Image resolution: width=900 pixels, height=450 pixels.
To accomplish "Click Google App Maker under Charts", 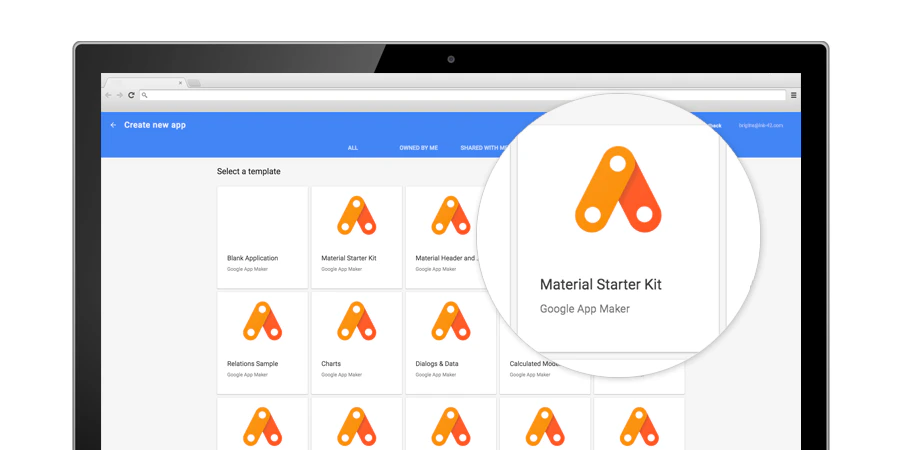I will (x=342, y=375).
